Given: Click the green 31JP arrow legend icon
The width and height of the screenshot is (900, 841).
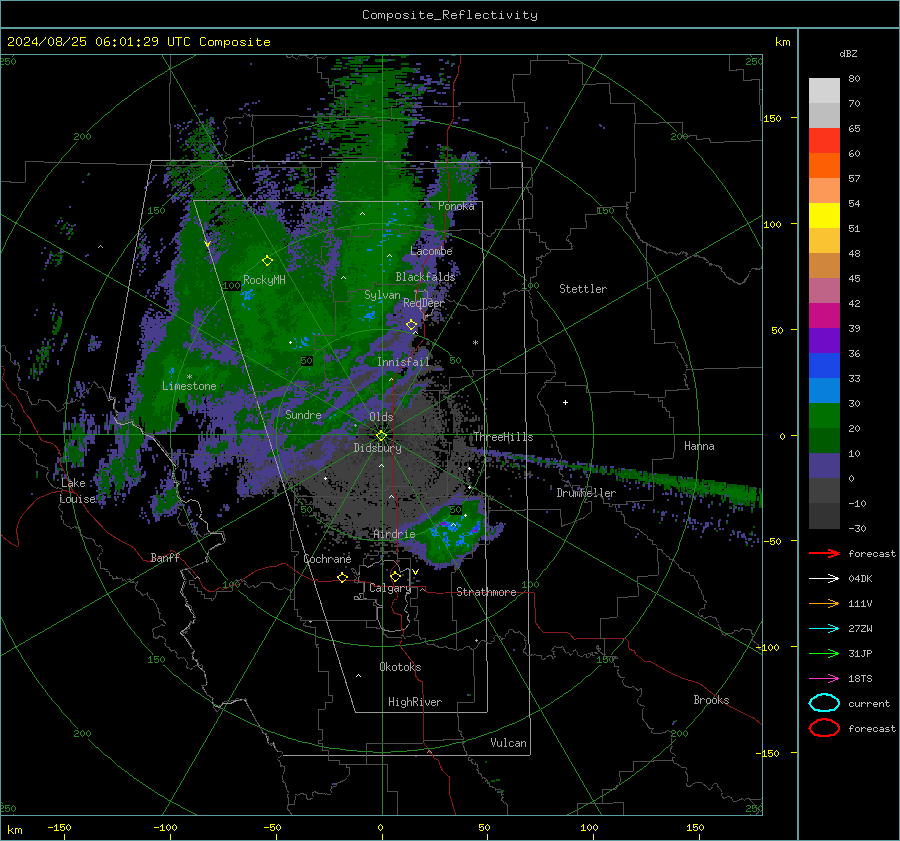Looking at the screenshot, I should pos(824,653).
